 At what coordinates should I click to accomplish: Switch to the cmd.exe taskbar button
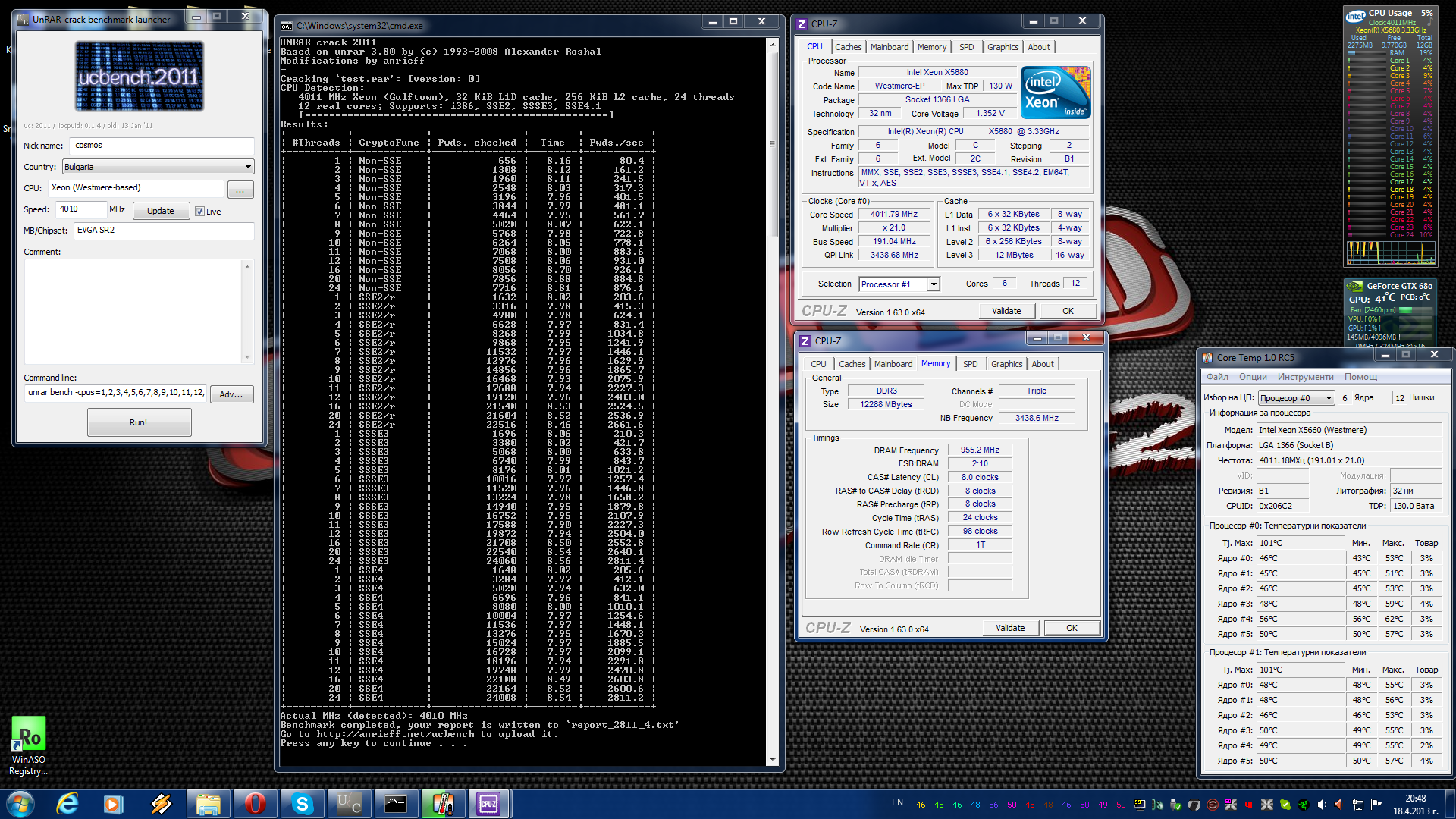click(396, 804)
